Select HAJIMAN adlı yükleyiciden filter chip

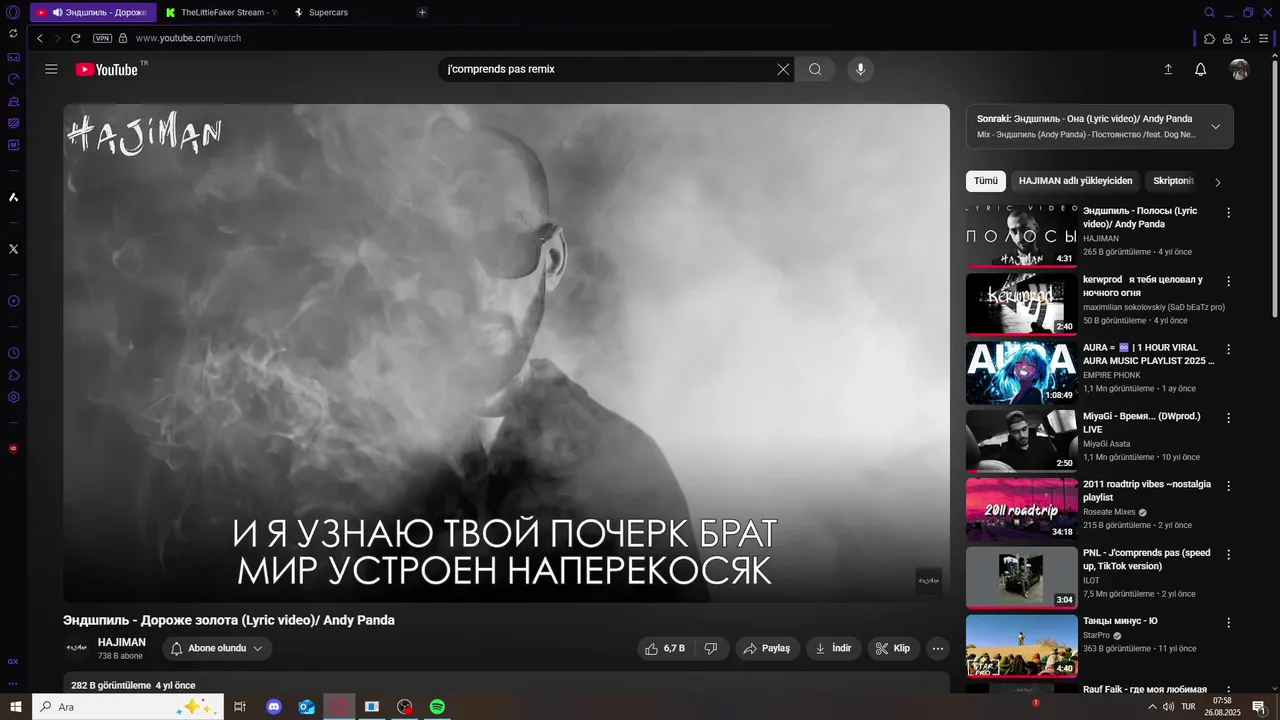click(1075, 181)
